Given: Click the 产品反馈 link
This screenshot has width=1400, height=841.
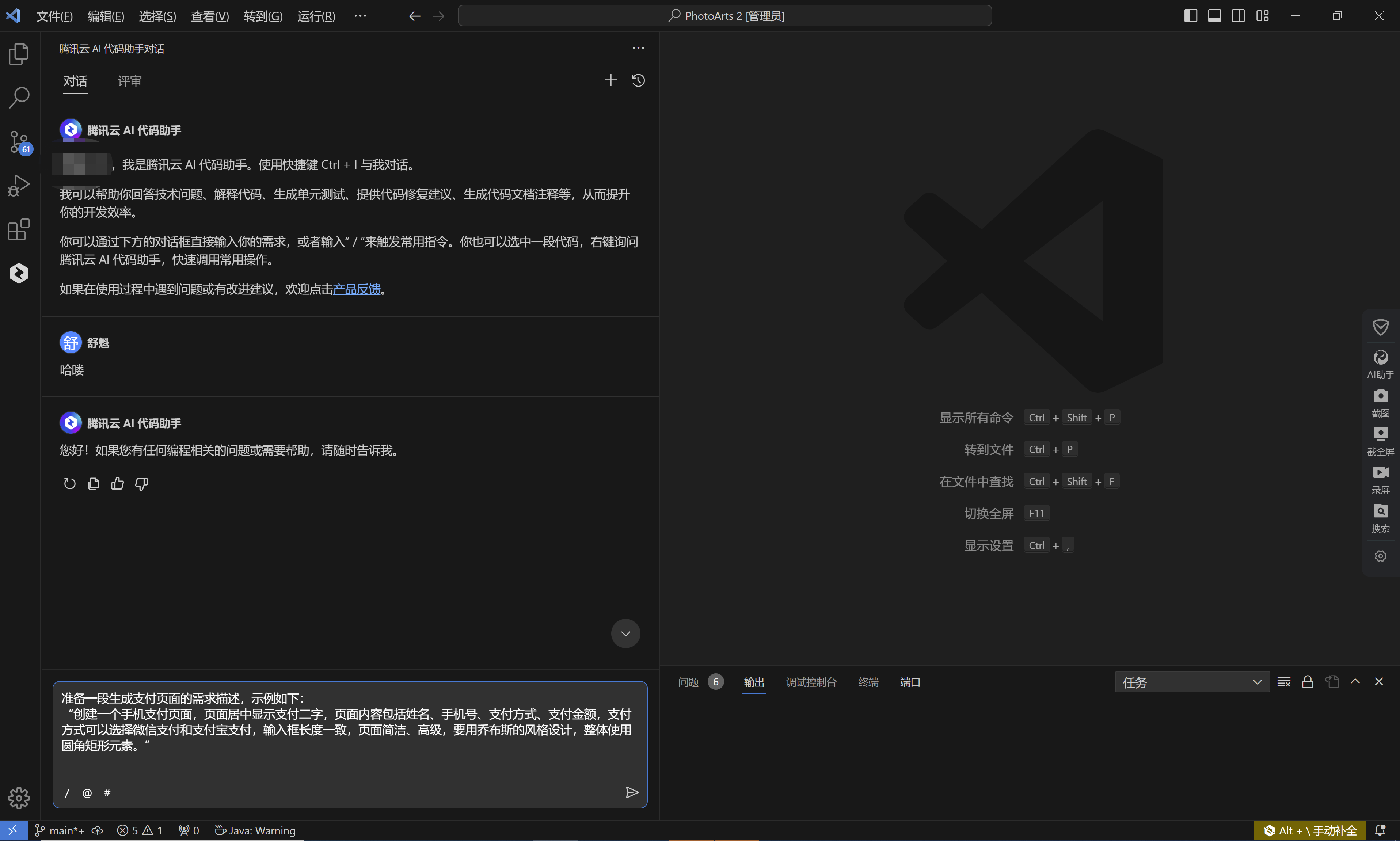Looking at the screenshot, I should (x=356, y=289).
